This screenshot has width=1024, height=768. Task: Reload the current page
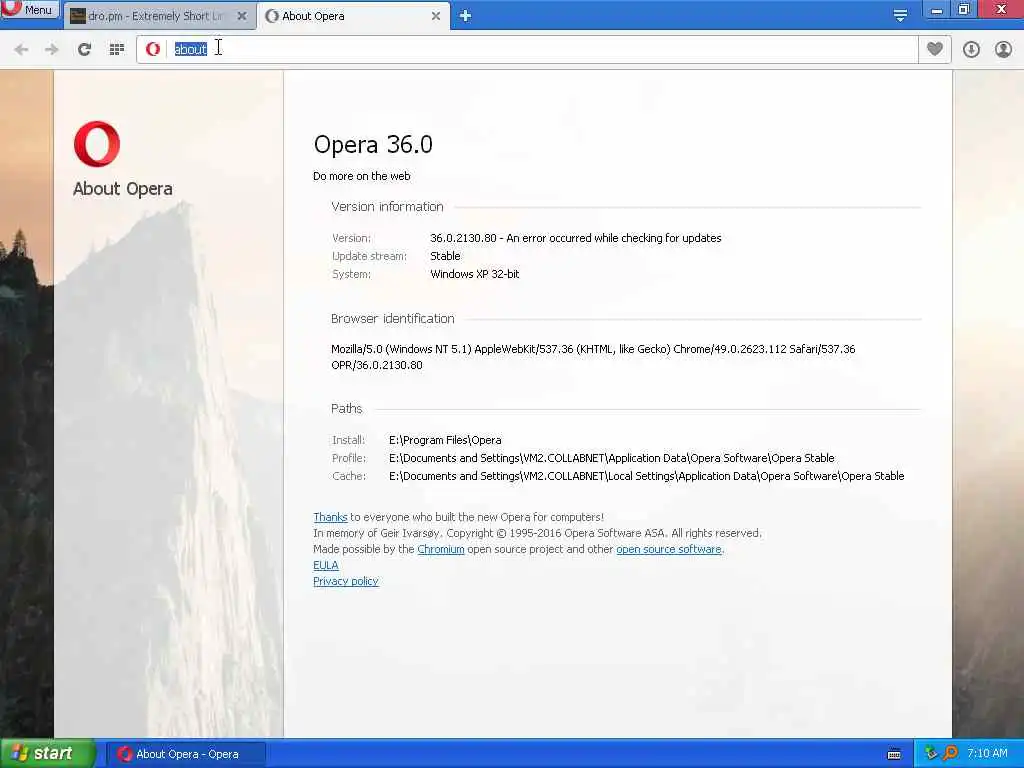tap(84, 49)
